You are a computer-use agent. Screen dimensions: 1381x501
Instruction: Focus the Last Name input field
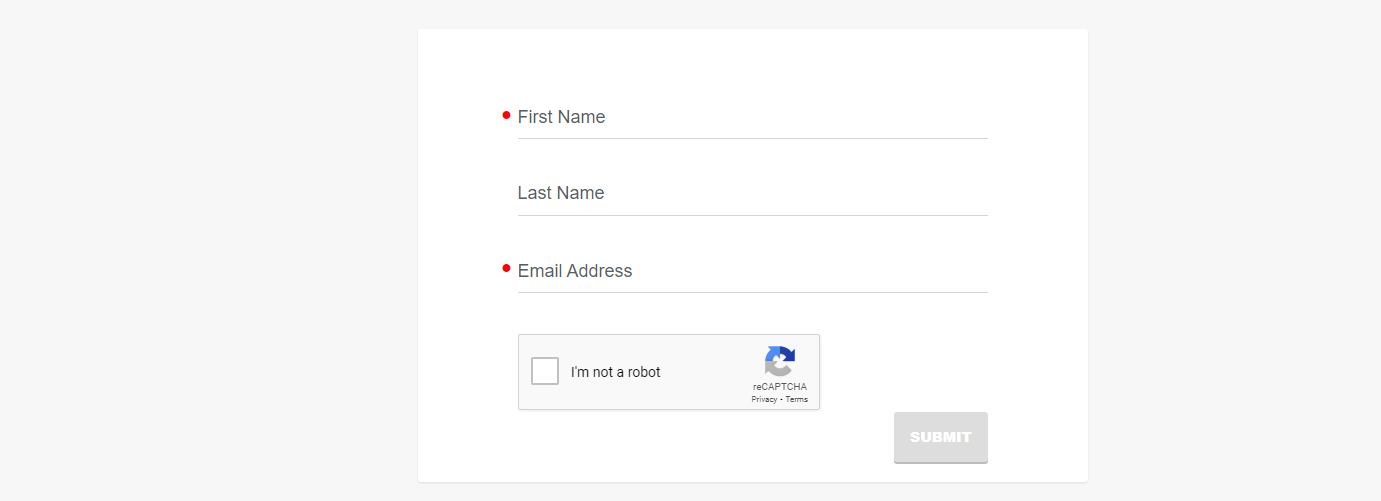(x=753, y=193)
